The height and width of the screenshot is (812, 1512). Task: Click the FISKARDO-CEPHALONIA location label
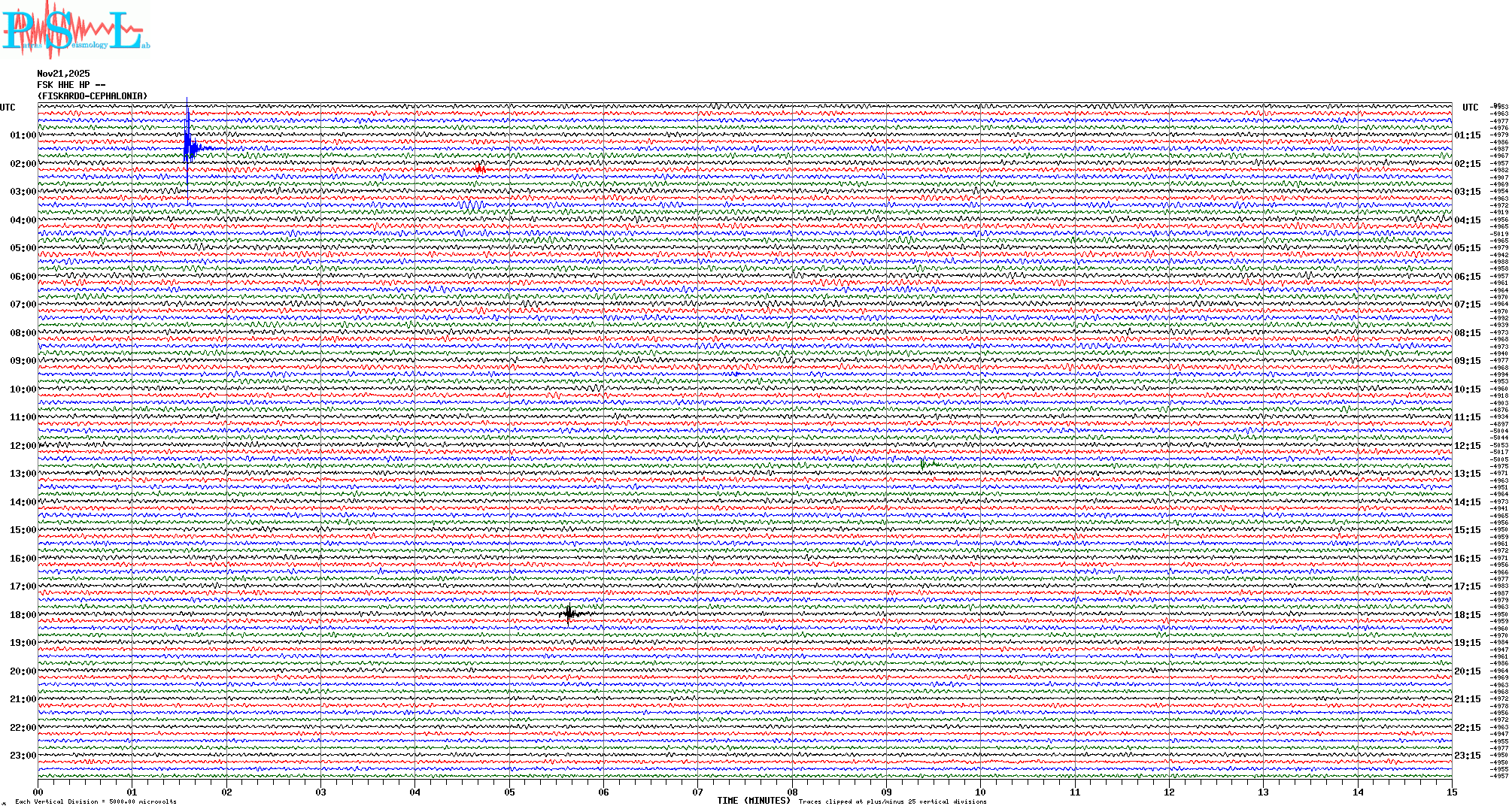(93, 96)
